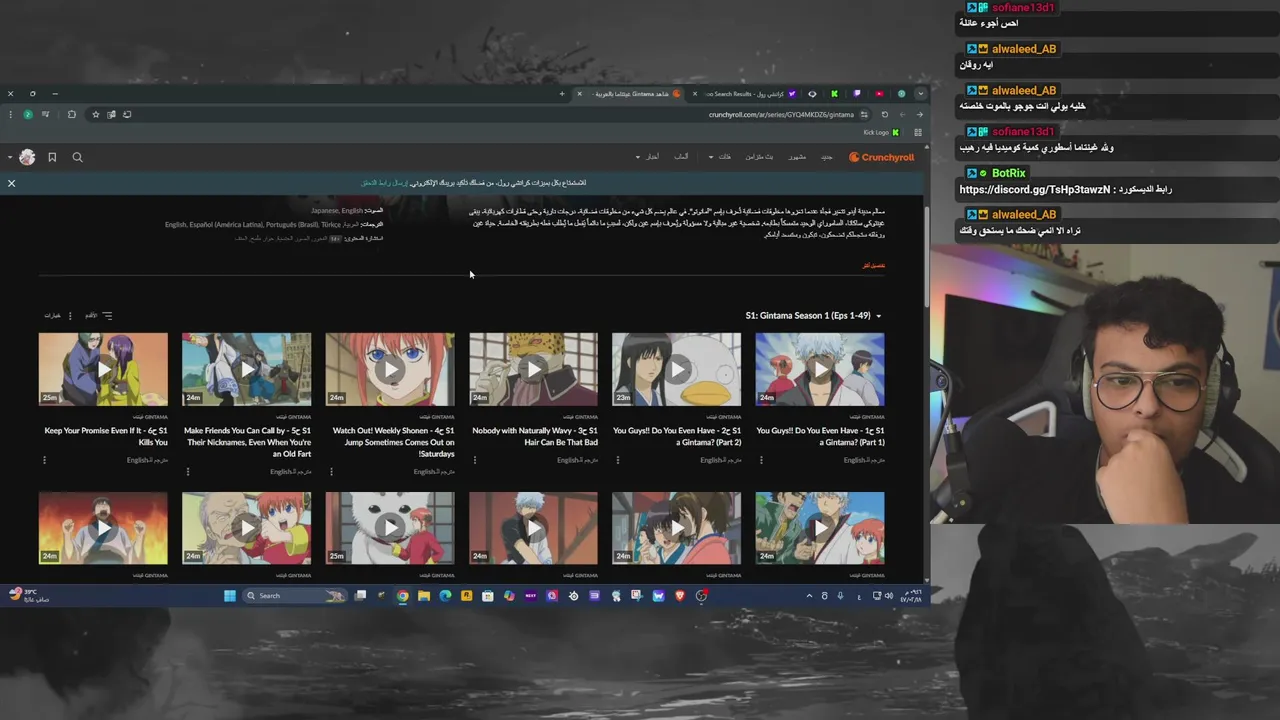The width and height of the screenshot is (1280, 720).
Task: Open kebab menu under Gintama? (Part 2) episode
Action: click(x=617, y=461)
